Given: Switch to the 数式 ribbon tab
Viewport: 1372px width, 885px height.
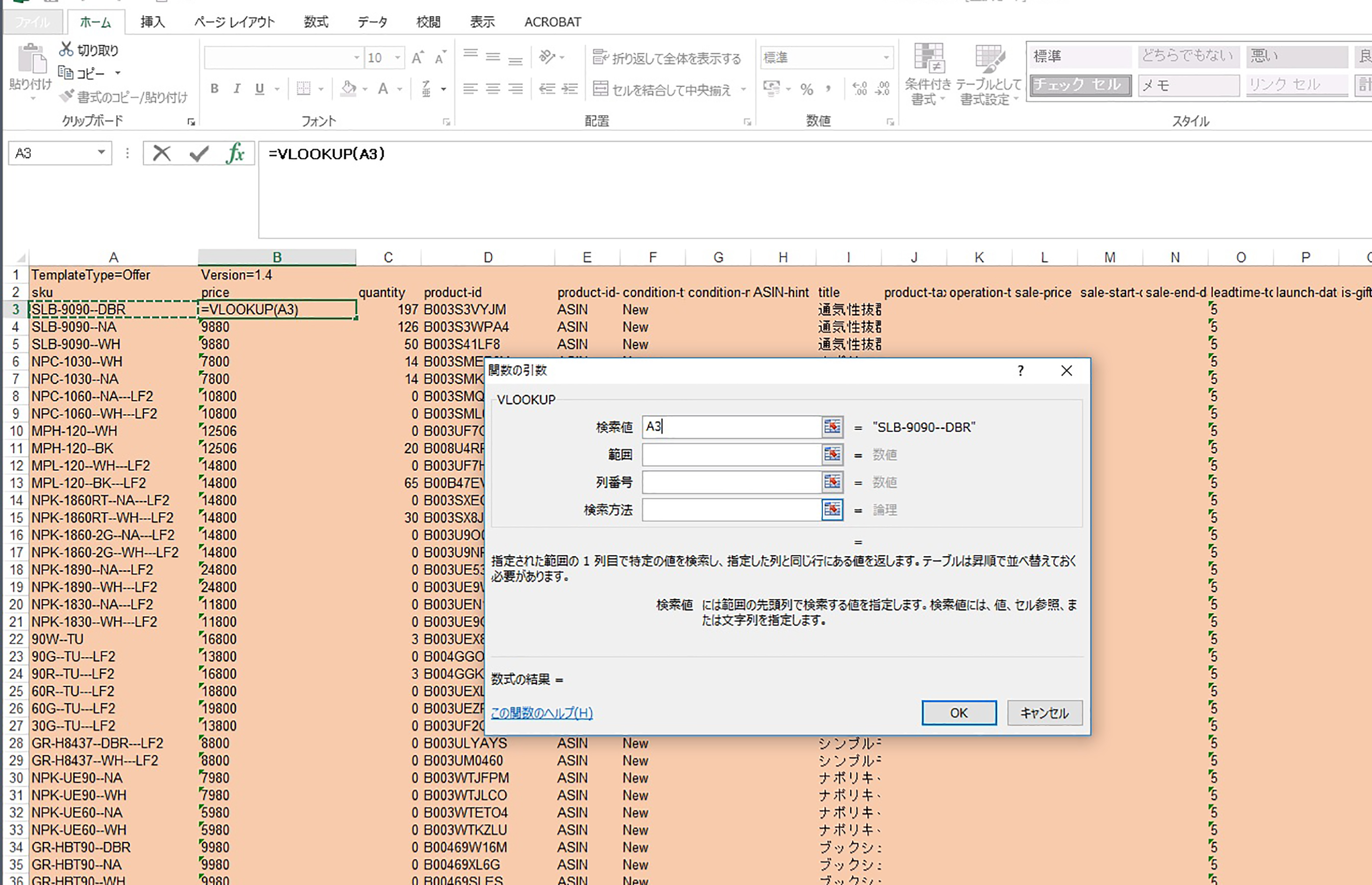Looking at the screenshot, I should click(316, 22).
